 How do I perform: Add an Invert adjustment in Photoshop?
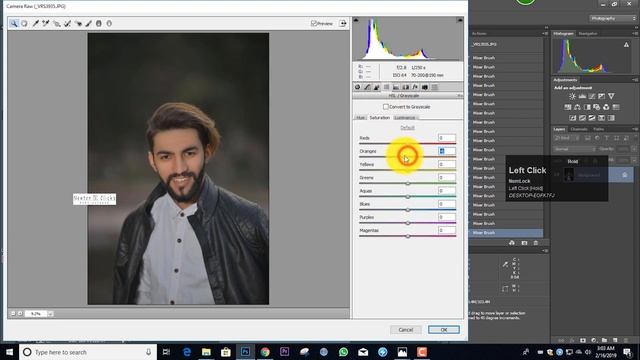(573, 118)
